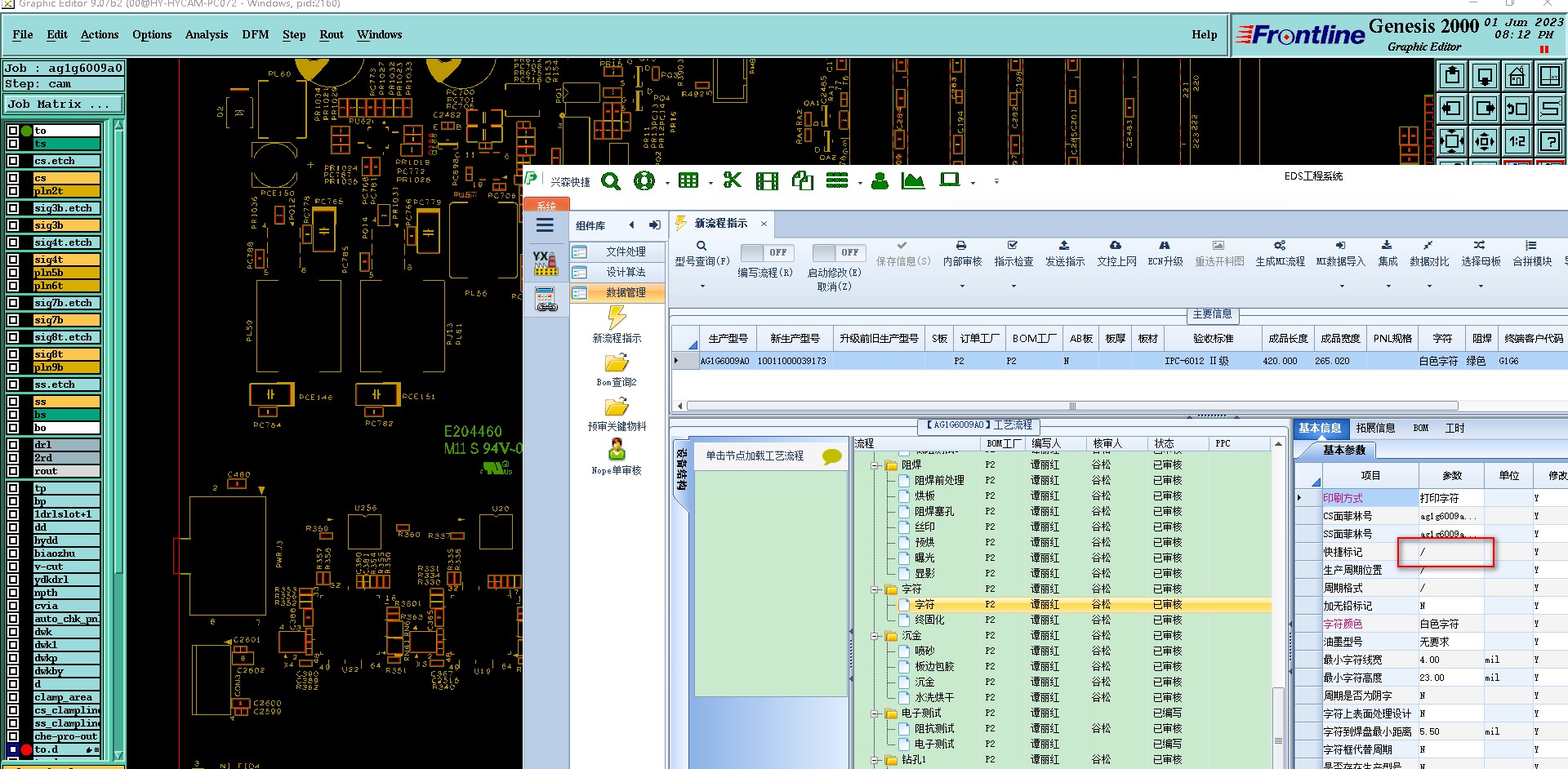This screenshot has width=1568, height=769.
Task: Click 新流程指示 lightning icon in sidebar
Action: click(x=617, y=318)
